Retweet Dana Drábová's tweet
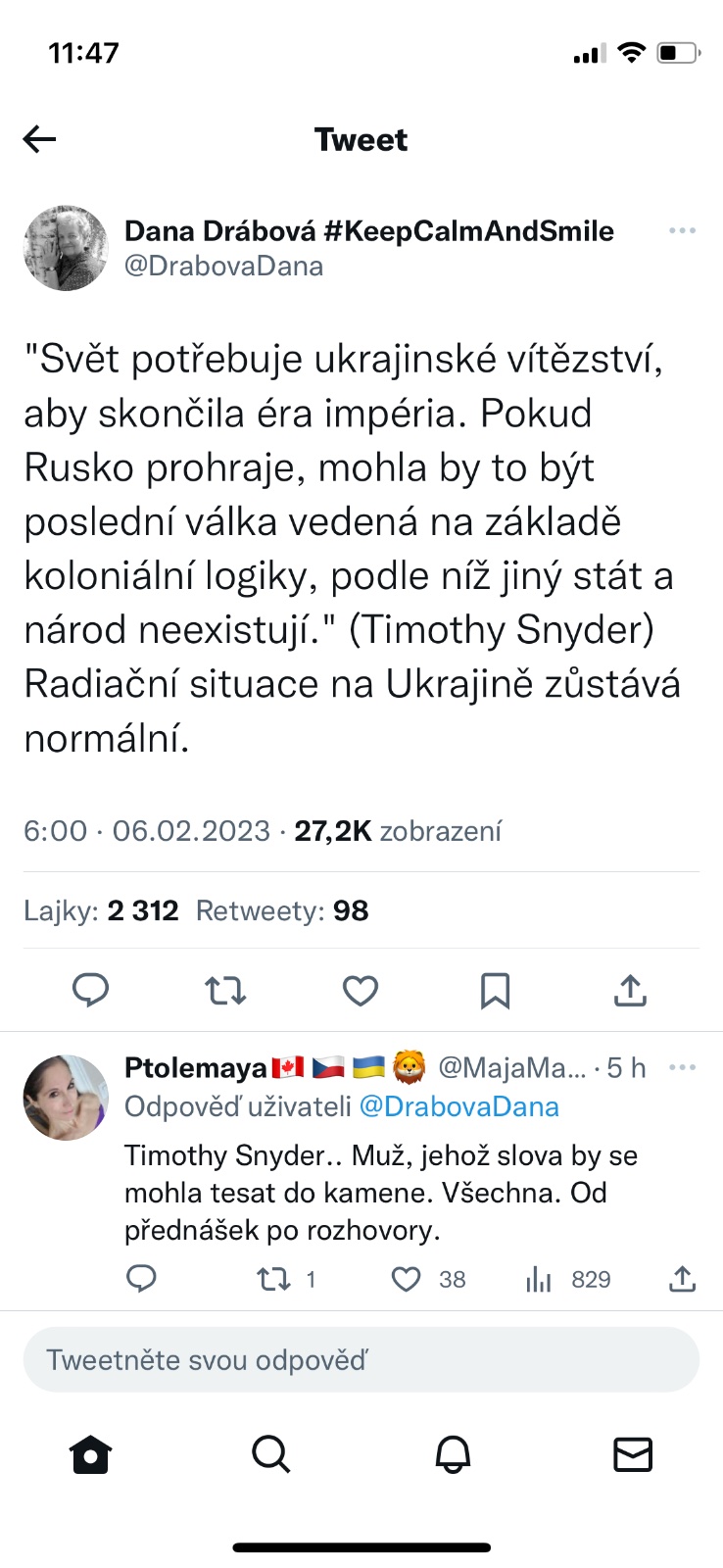 (225, 991)
